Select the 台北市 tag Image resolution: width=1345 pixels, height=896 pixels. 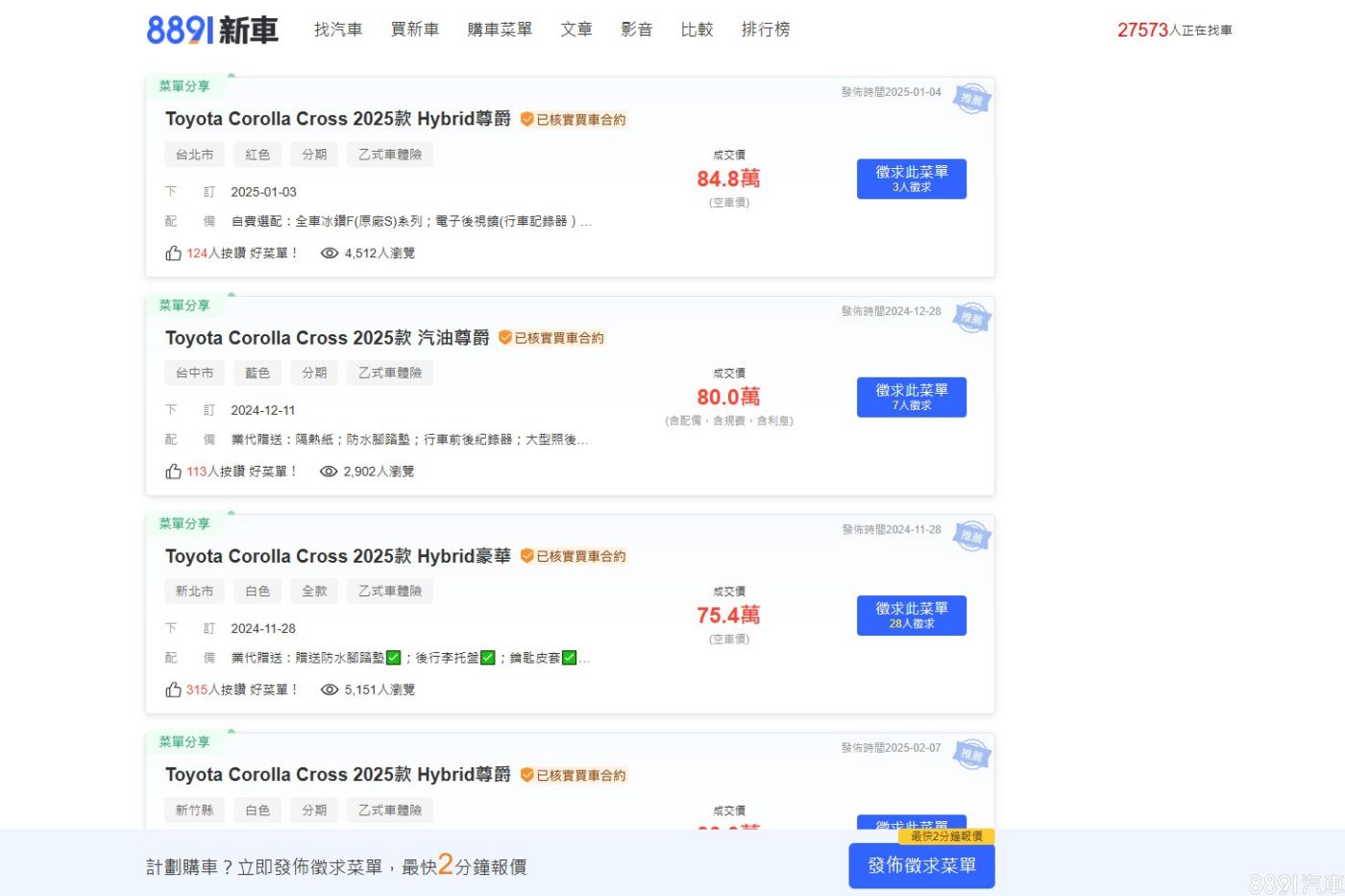click(195, 155)
